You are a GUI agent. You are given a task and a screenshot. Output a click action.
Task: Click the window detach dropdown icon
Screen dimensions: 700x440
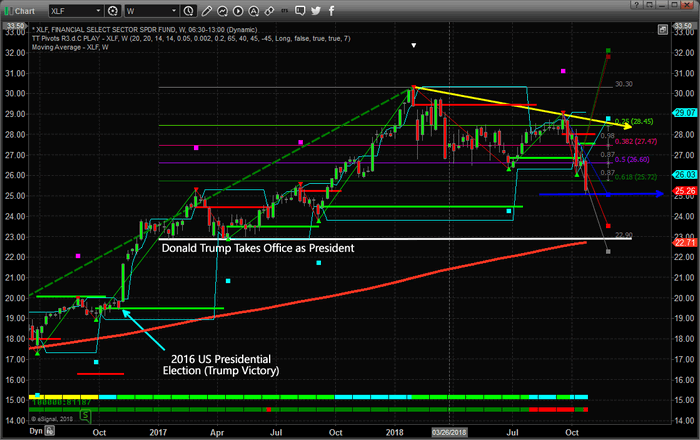pos(649,5)
